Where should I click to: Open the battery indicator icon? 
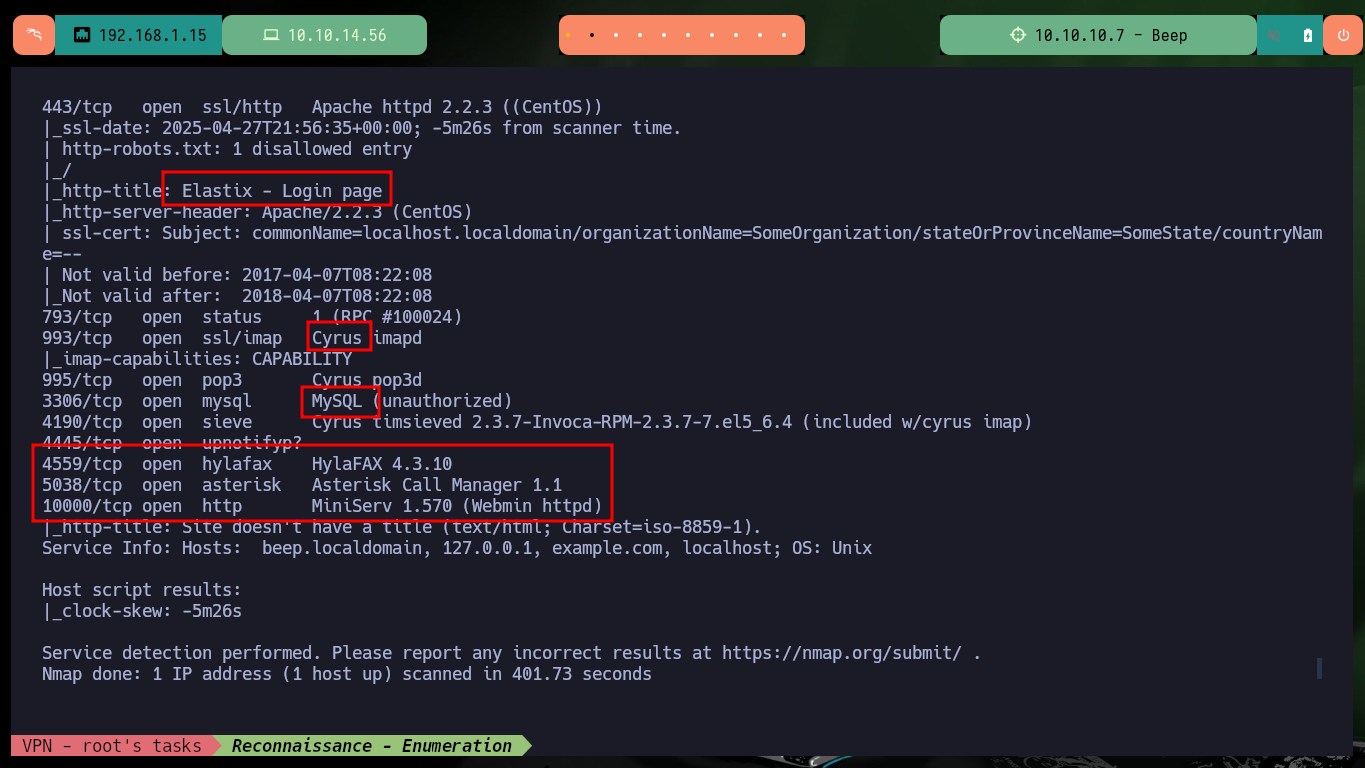[1307, 35]
